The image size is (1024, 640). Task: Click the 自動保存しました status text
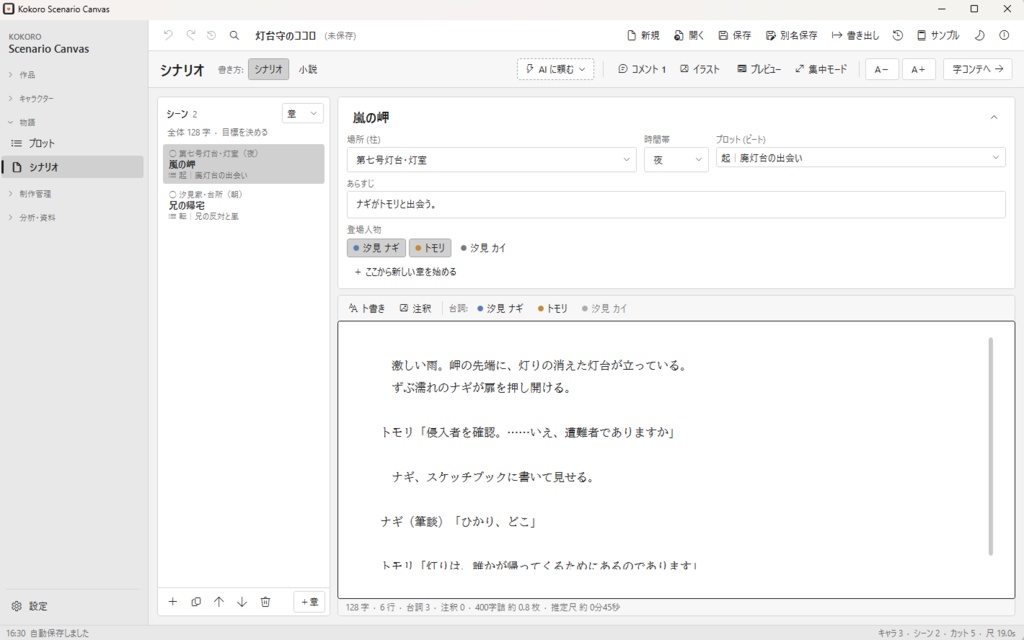coord(59,633)
